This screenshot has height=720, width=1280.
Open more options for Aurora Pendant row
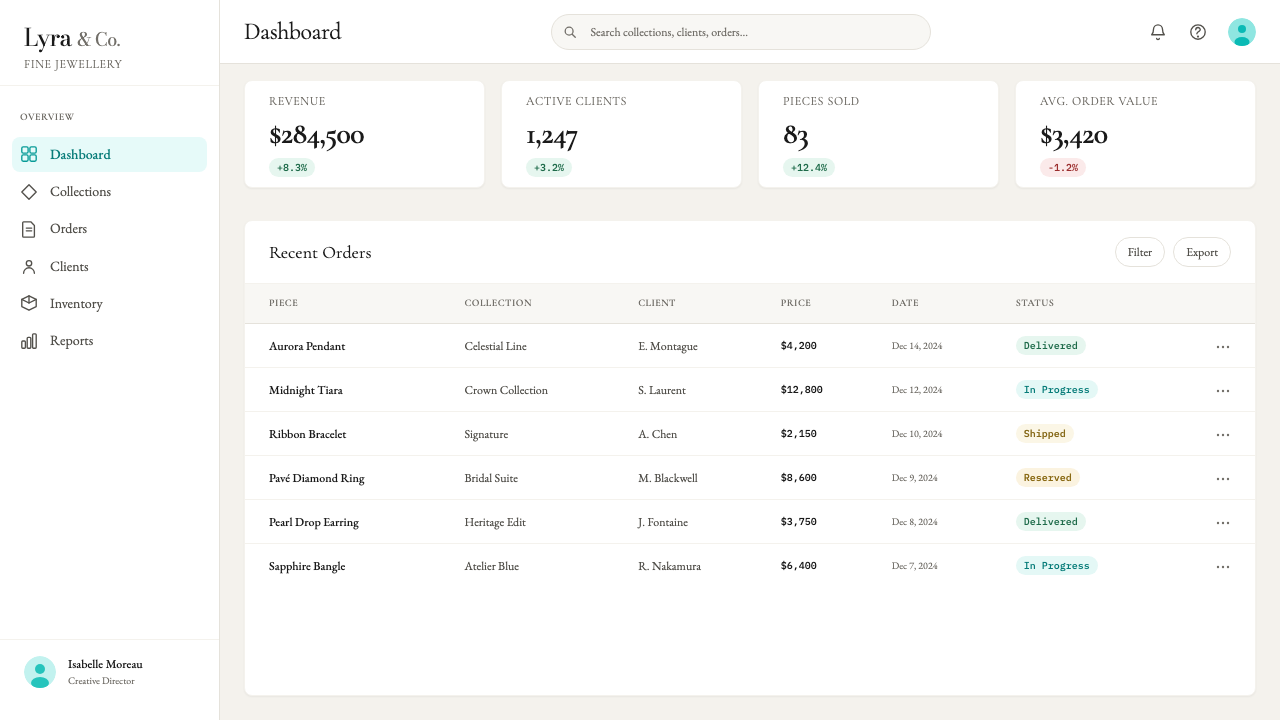click(x=1222, y=346)
